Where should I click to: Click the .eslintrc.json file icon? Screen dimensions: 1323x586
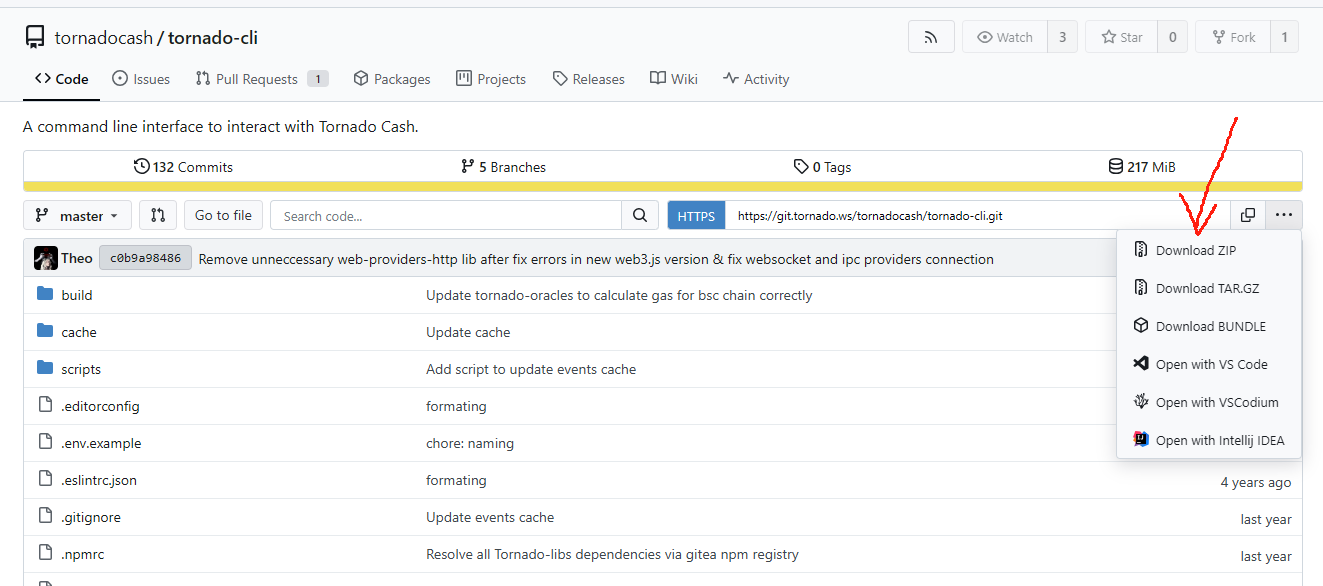pyautogui.click(x=44, y=479)
